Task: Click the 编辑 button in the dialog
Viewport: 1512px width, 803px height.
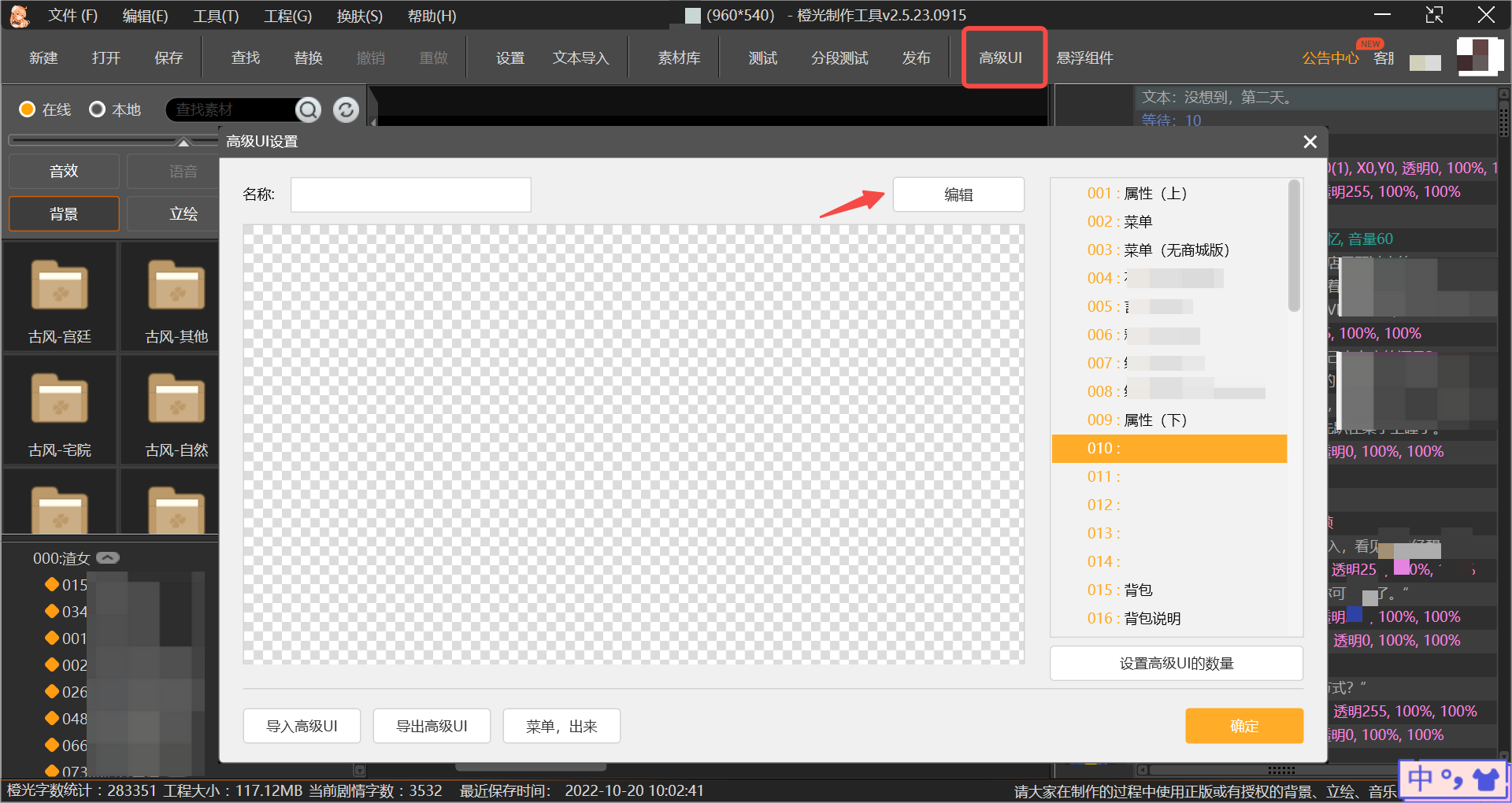Action: [958, 194]
